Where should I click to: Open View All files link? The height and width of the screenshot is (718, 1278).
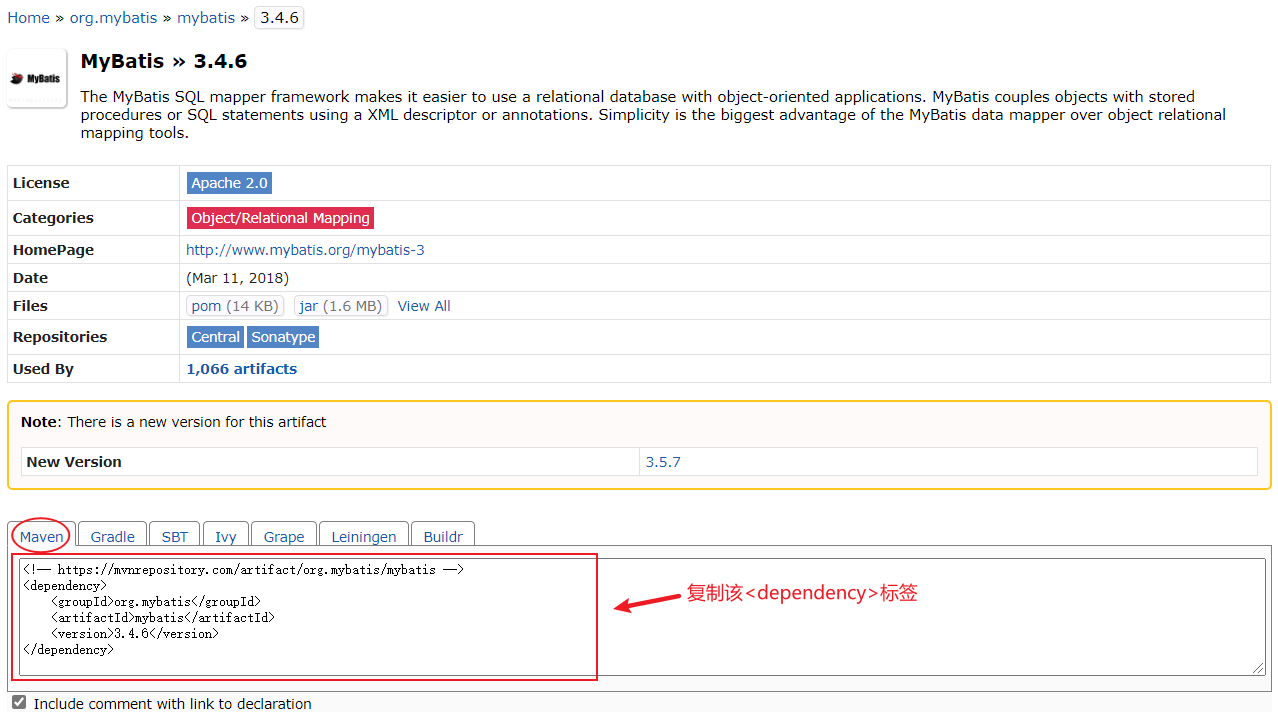[424, 306]
